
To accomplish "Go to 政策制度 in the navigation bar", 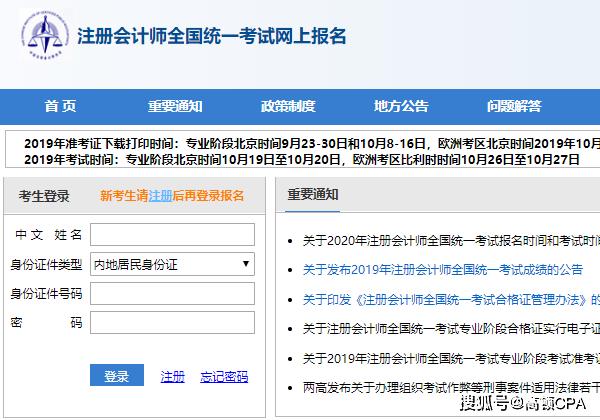I will pyautogui.click(x=288, y=106).
